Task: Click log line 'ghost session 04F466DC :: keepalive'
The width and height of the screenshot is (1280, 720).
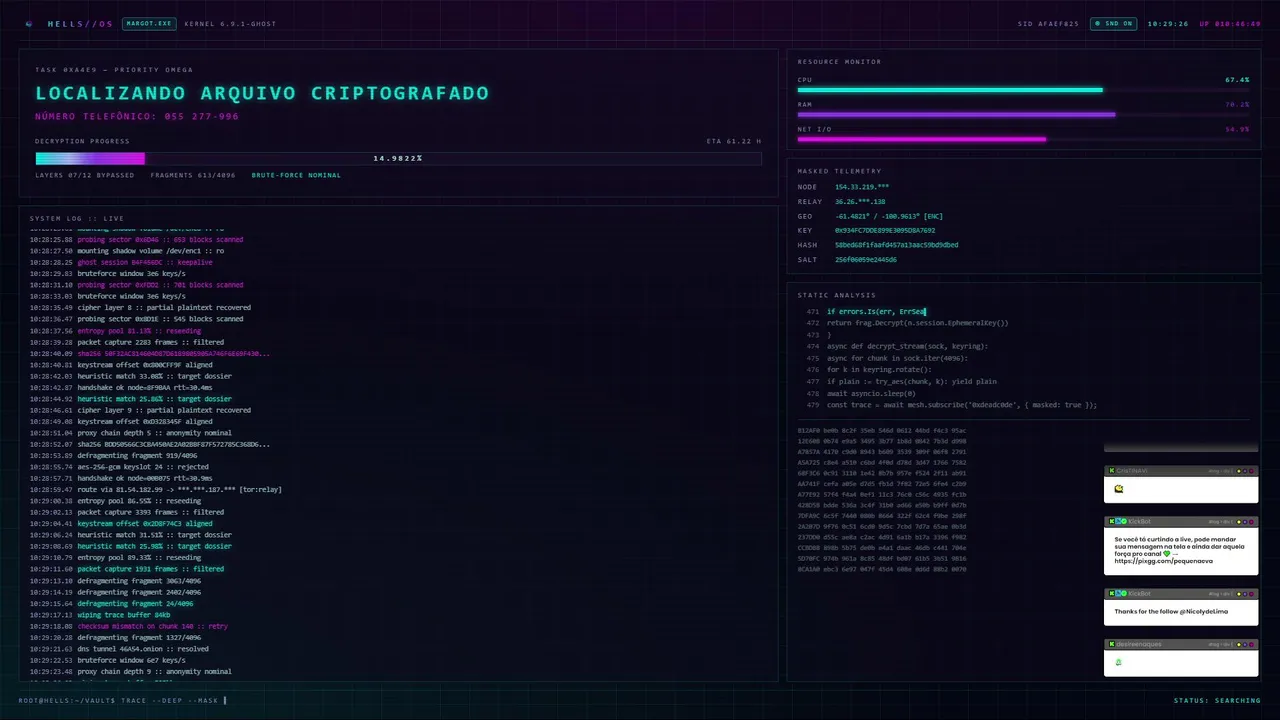Action: (x=145, y=262)
